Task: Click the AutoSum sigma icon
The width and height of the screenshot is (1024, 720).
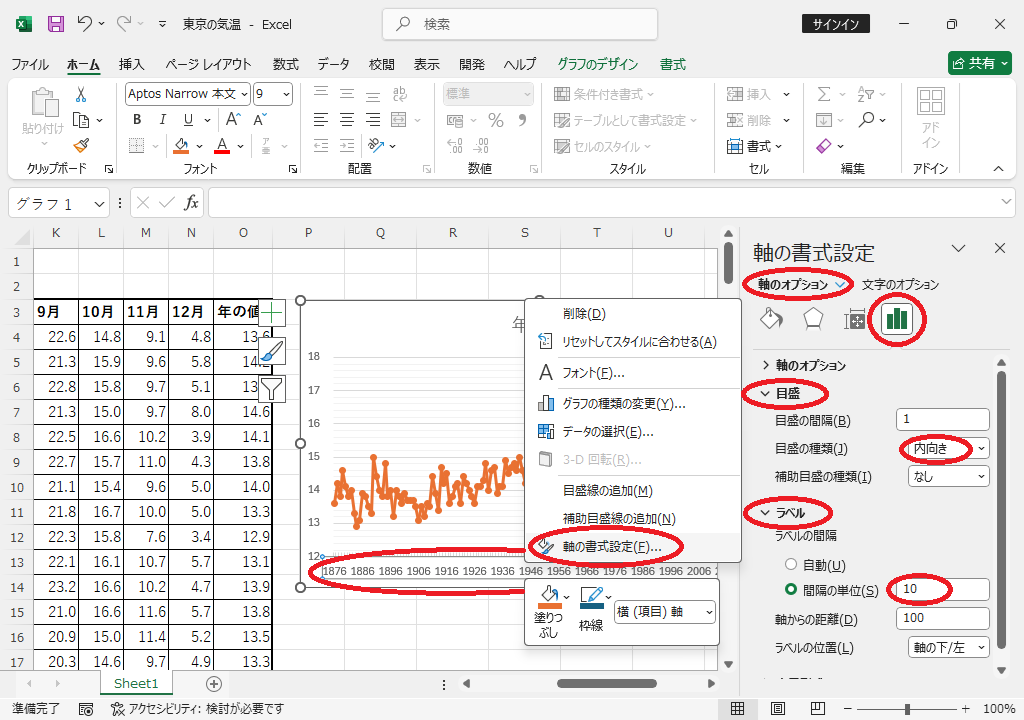Action: 824,95
